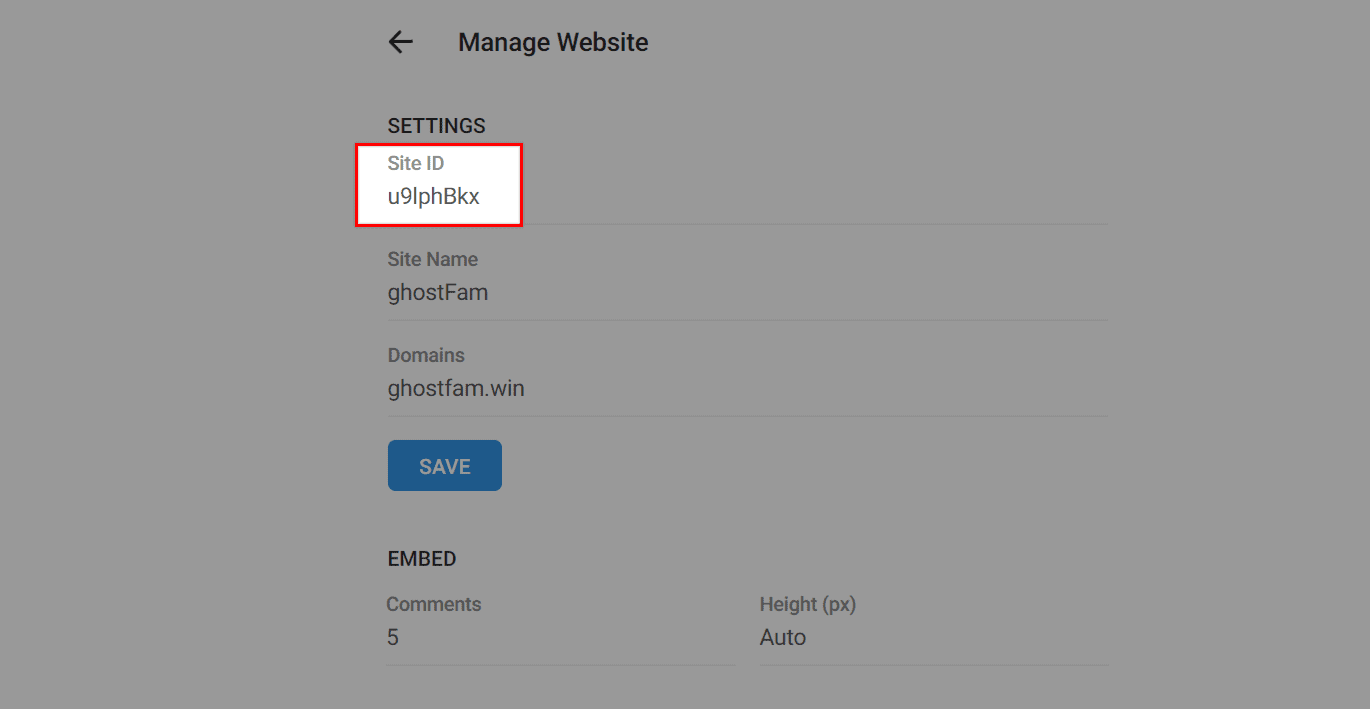Click the SETTINGS section header
The height and width of the screenshot is (709, 1370).
pos(436,125)
